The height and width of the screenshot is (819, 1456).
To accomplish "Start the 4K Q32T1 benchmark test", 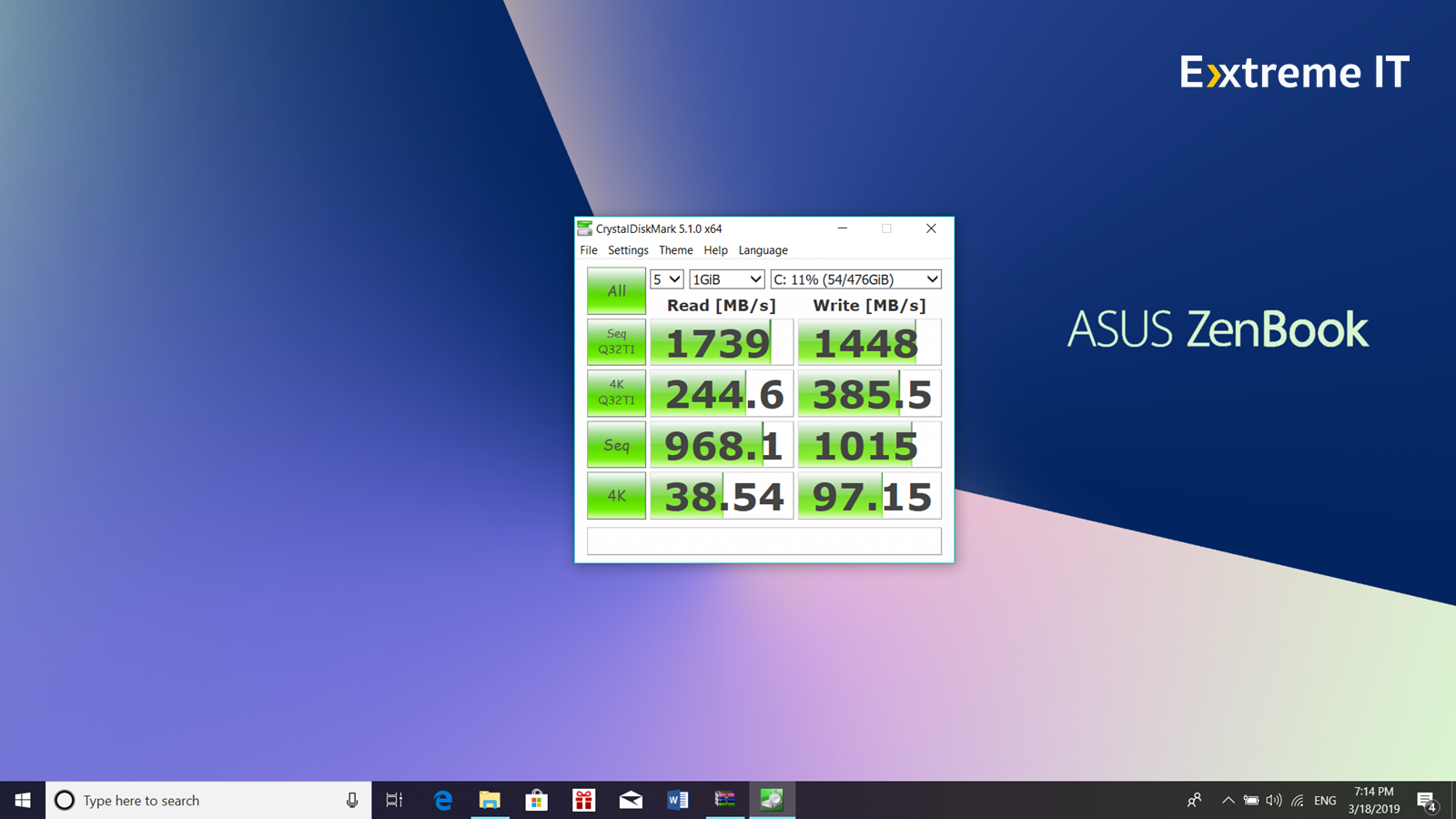I will coord(616,392).
